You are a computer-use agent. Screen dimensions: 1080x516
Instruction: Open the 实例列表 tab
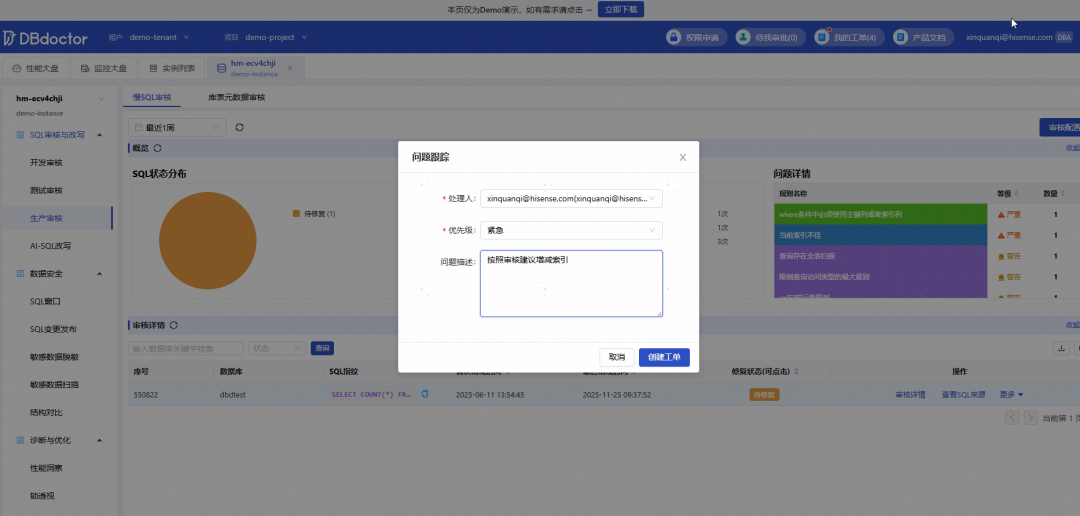point(172,68)
